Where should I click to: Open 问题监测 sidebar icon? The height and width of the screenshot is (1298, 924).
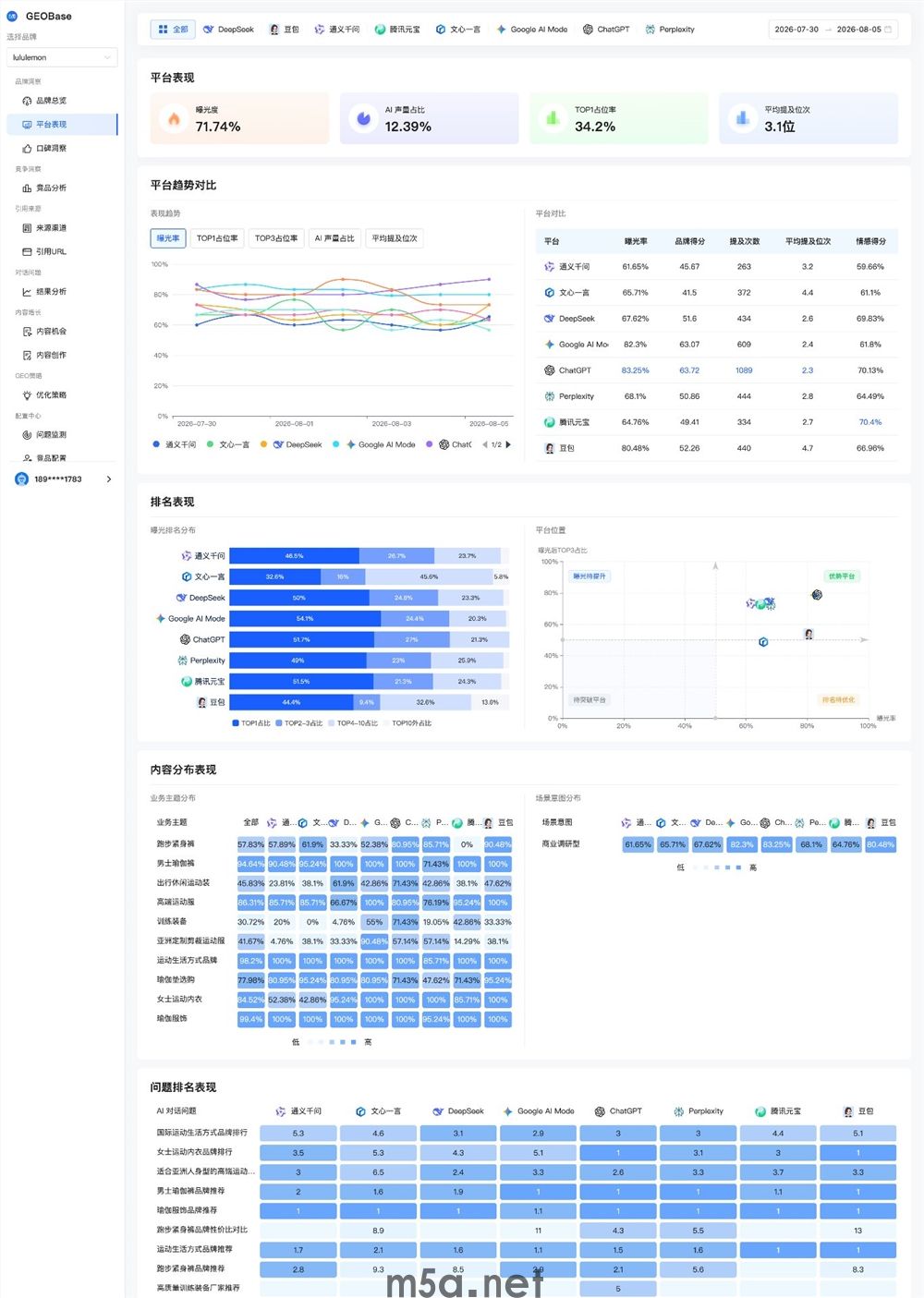[x=27, y=434]
